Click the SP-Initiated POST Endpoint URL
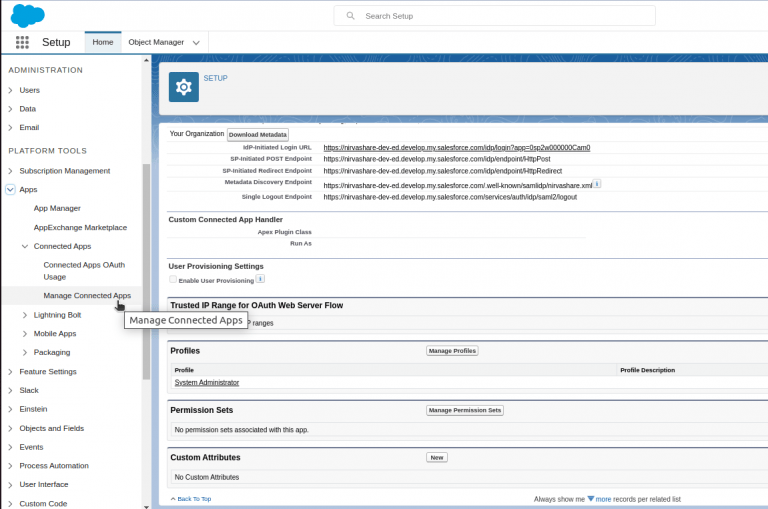Viewport: 768px width, 509px height. click(437, 159)
